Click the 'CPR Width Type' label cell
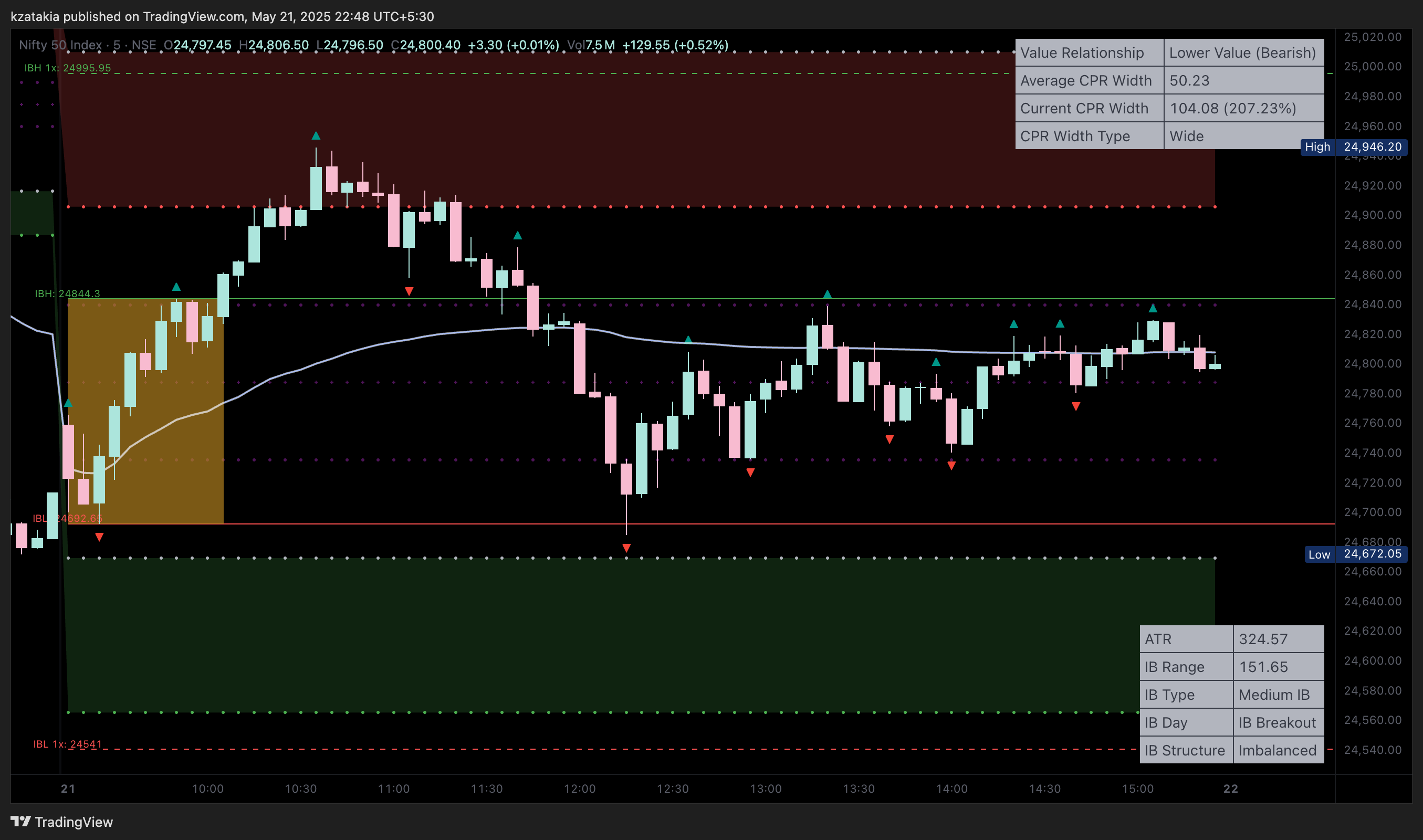This screenshot has height=840, width=1423. pos(1089,136)
